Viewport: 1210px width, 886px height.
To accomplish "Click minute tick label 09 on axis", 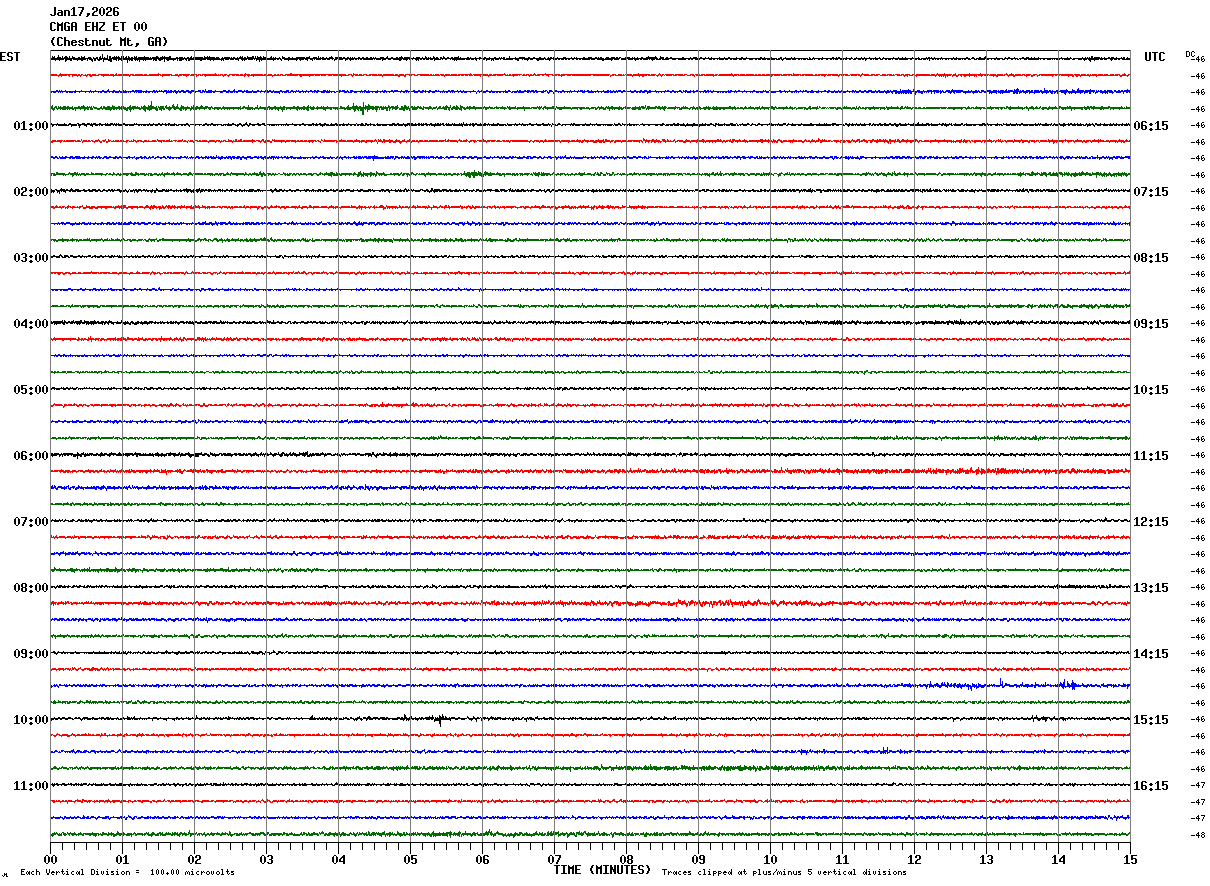I will tap(698, 859).
